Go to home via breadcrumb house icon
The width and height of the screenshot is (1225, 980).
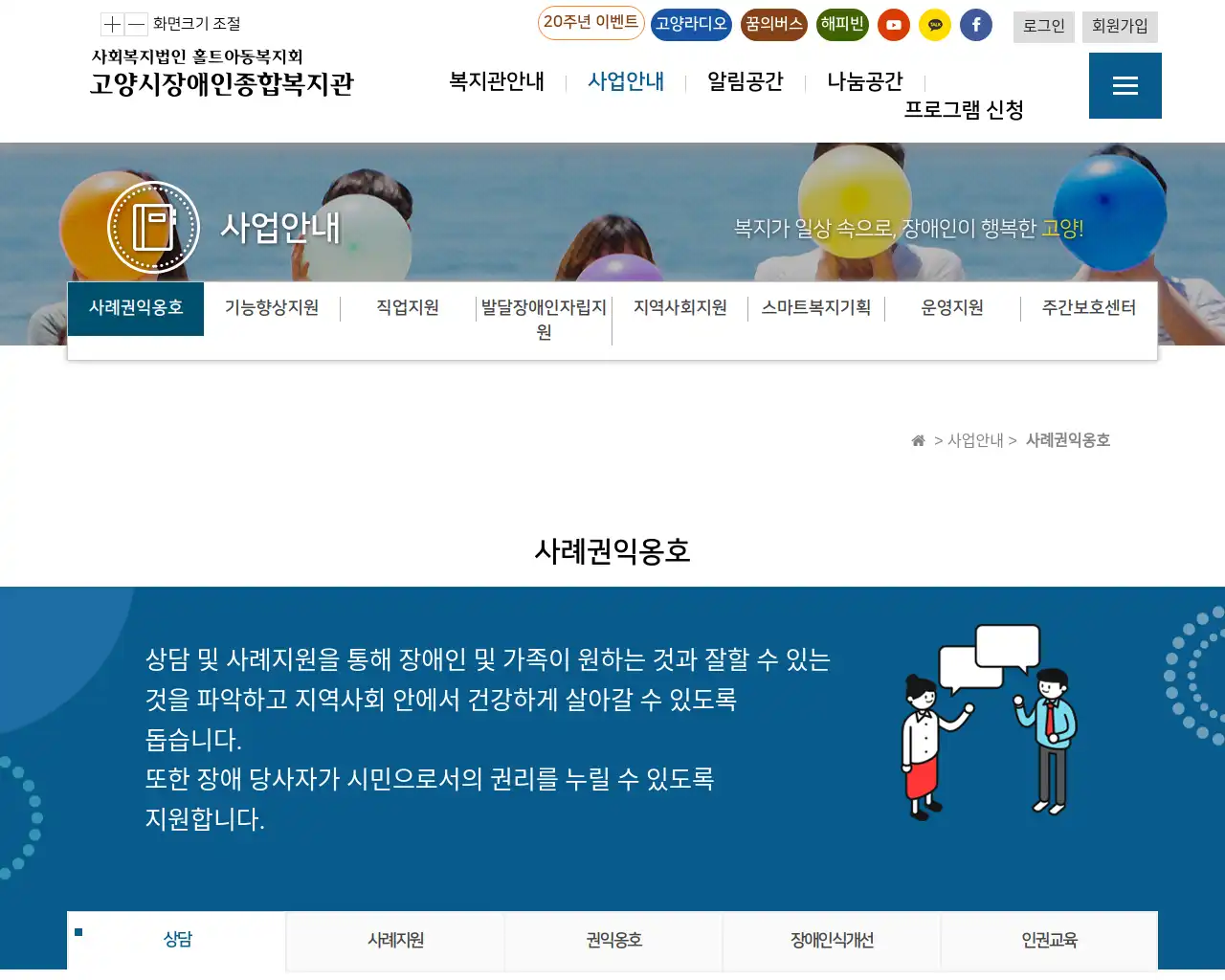point(918,440)
